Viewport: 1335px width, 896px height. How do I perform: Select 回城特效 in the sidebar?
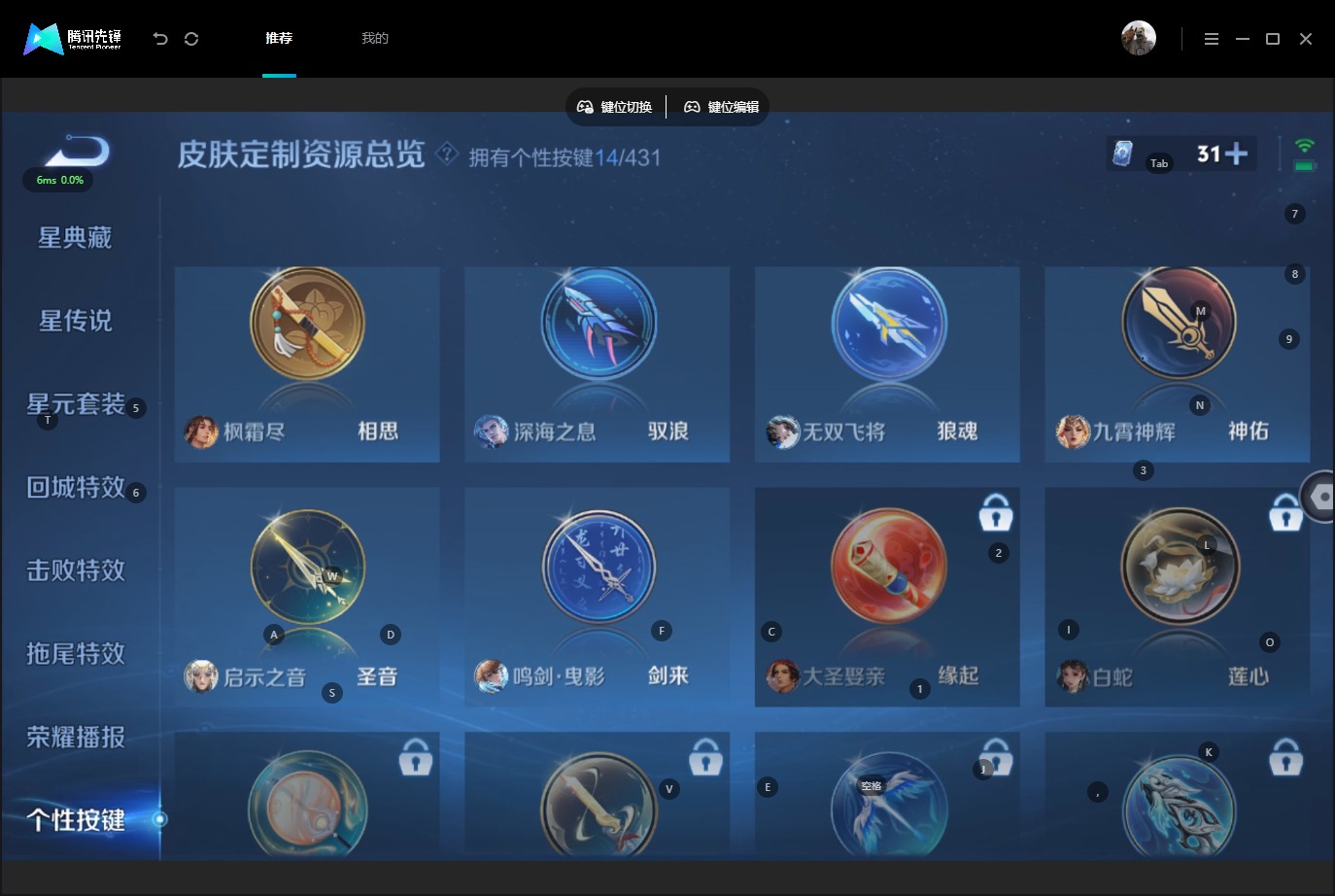click(76, 487)
